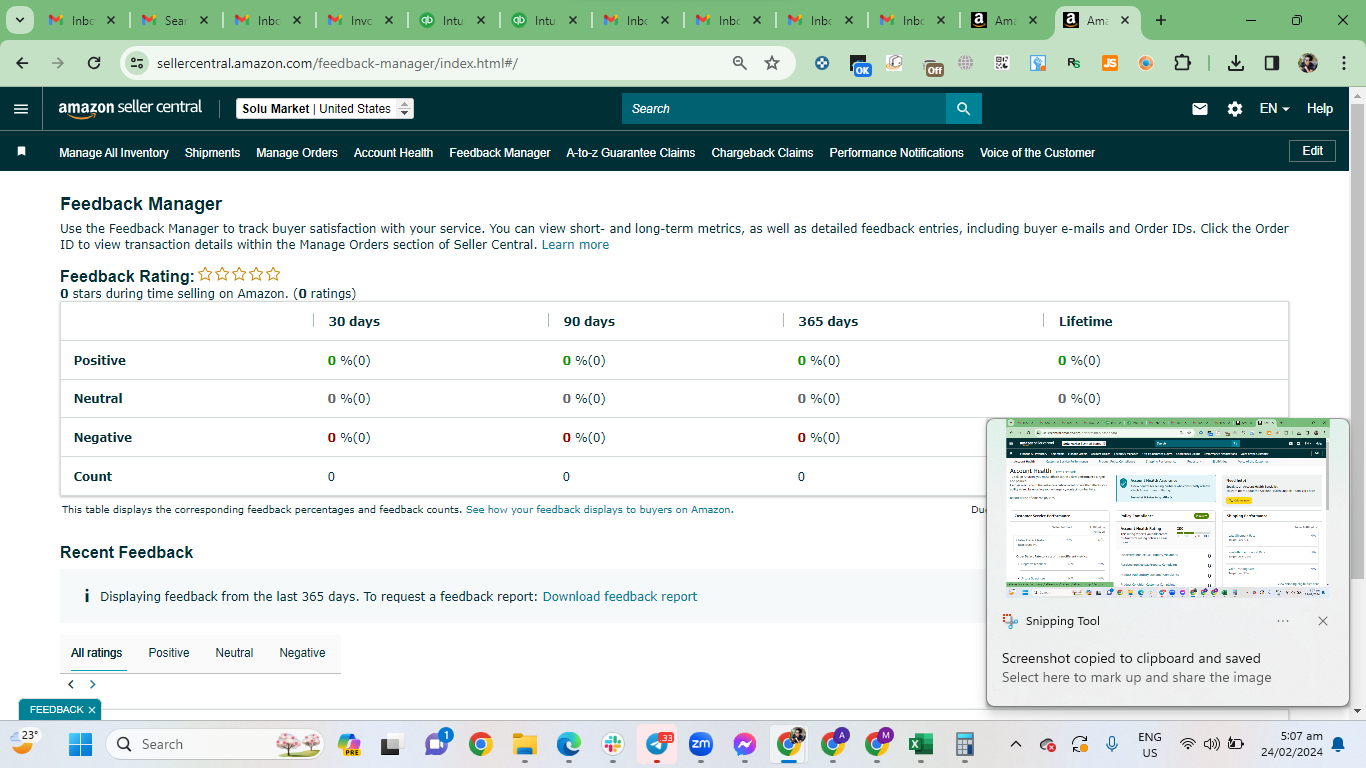Click Download feedback report link
1366x768 pixels.
click(x=620, y=597)
